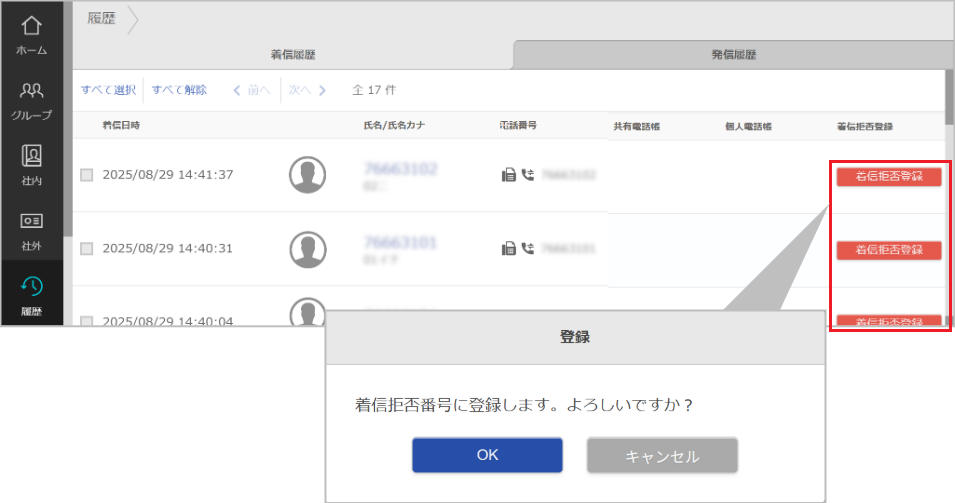Click the 履歴 breadcrumb
The width and height of the screenshot is (955, 503).
(x=102, y=19)
